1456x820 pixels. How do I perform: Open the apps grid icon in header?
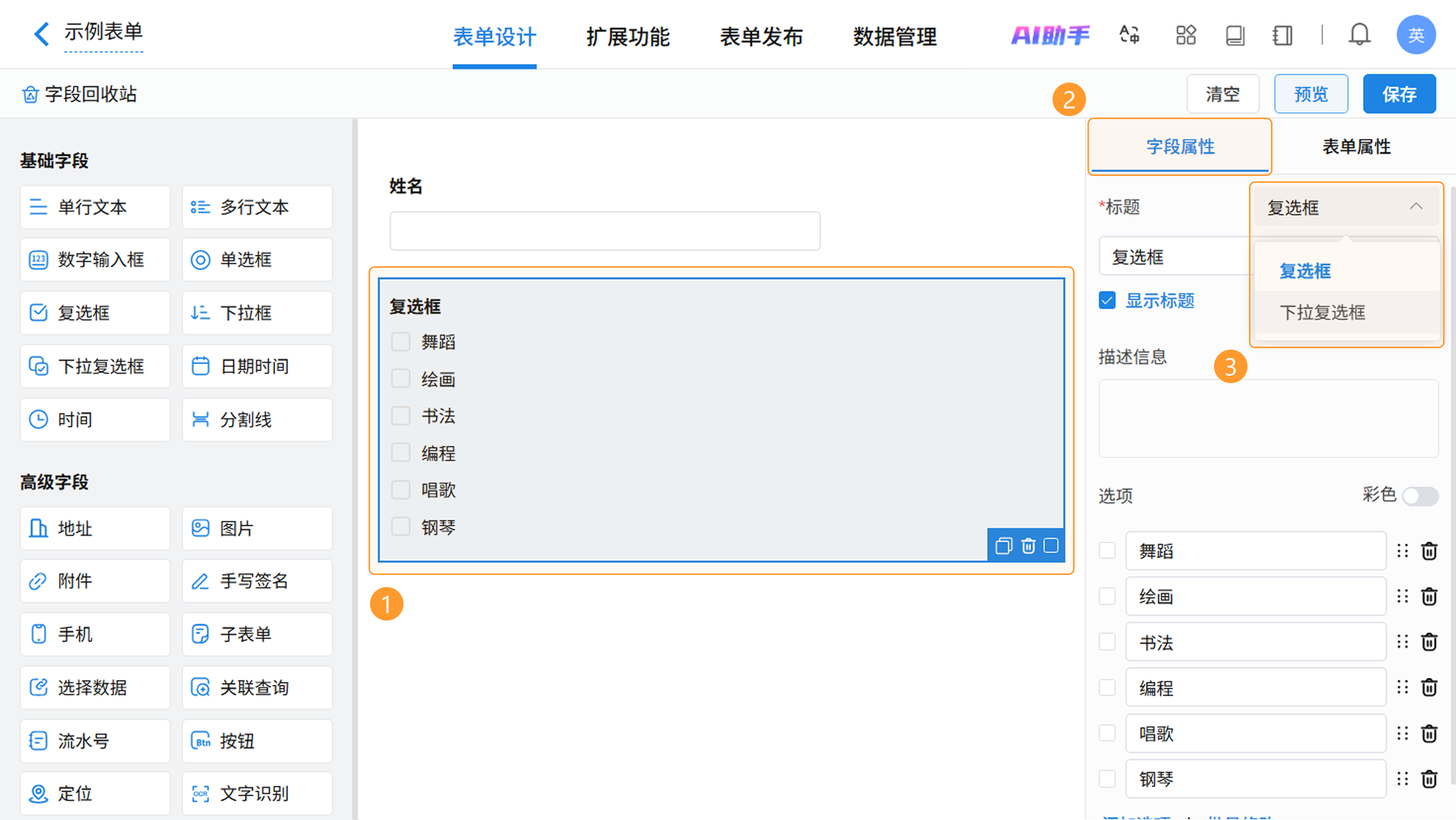point(1185,35)
